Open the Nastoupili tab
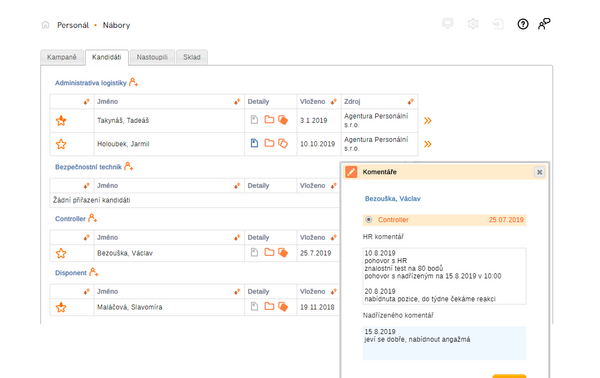The image size is (600, 378). (x=152, y=57)
